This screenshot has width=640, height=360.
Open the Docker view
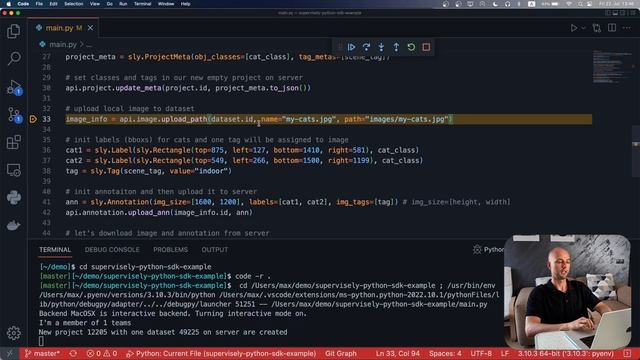pos(13,225)
